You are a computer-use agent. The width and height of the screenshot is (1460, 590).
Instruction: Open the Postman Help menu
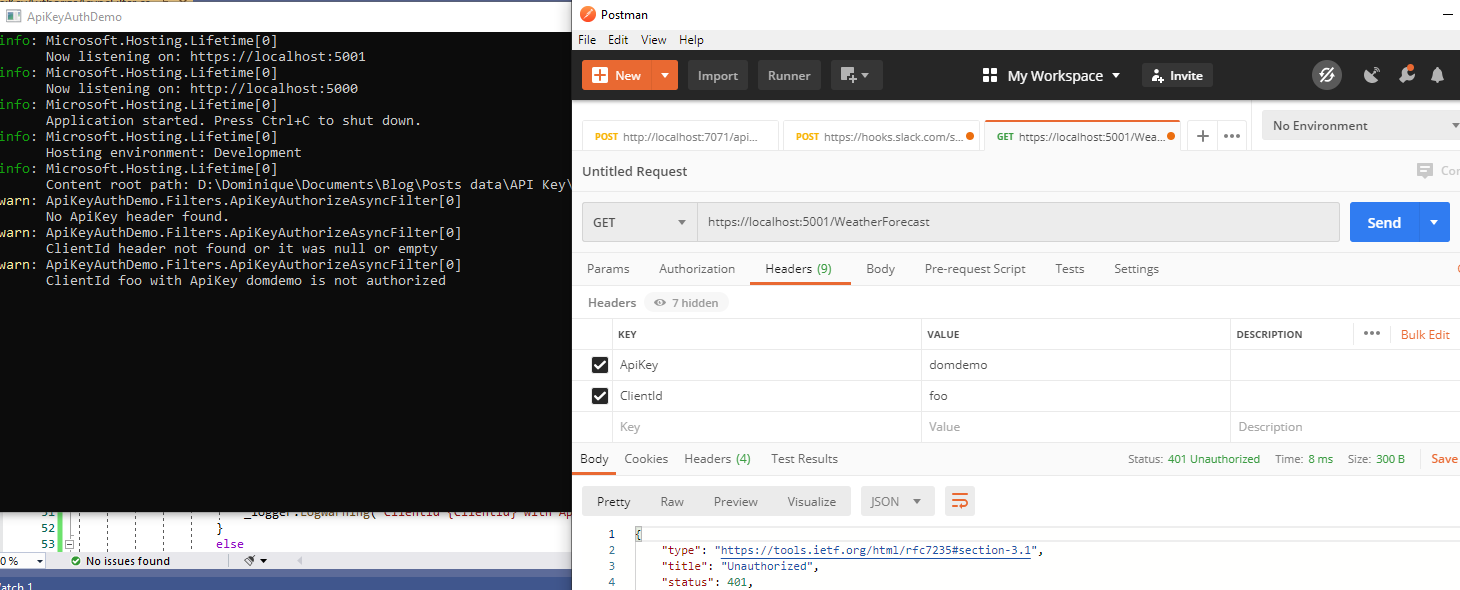click(691, 40)
